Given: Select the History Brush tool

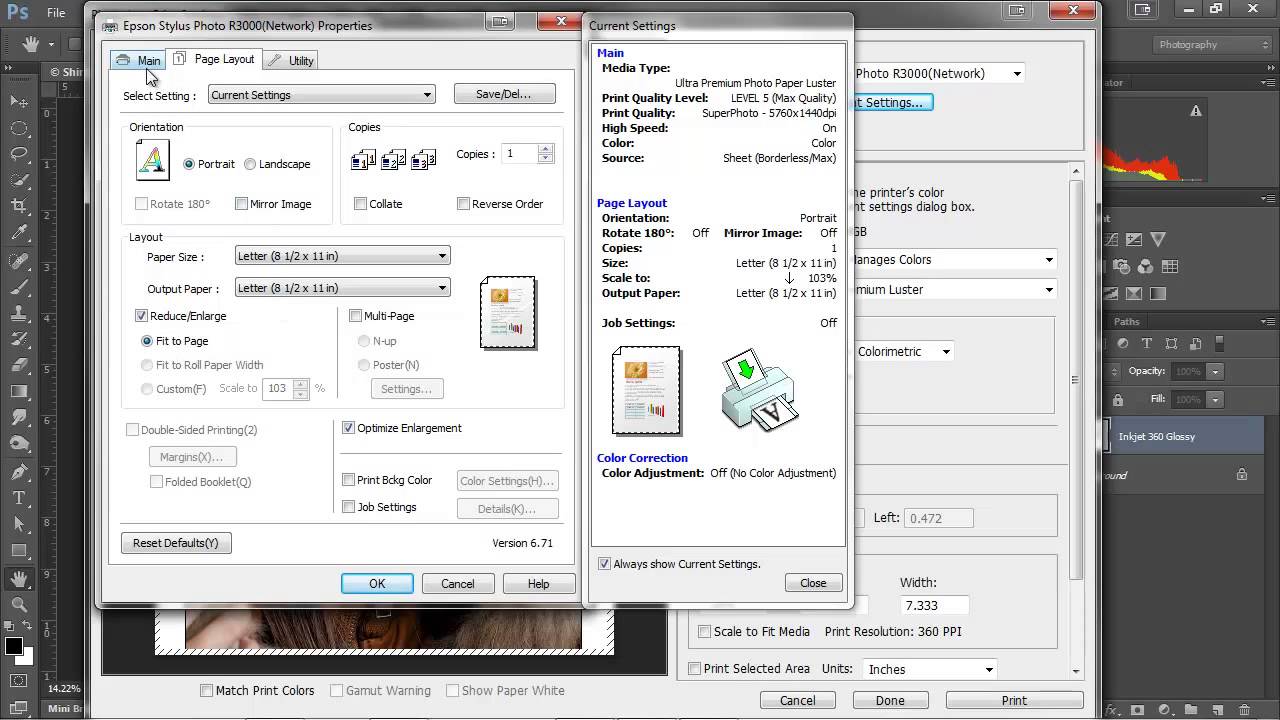Looking at the screenshot, I should point(19,338).
